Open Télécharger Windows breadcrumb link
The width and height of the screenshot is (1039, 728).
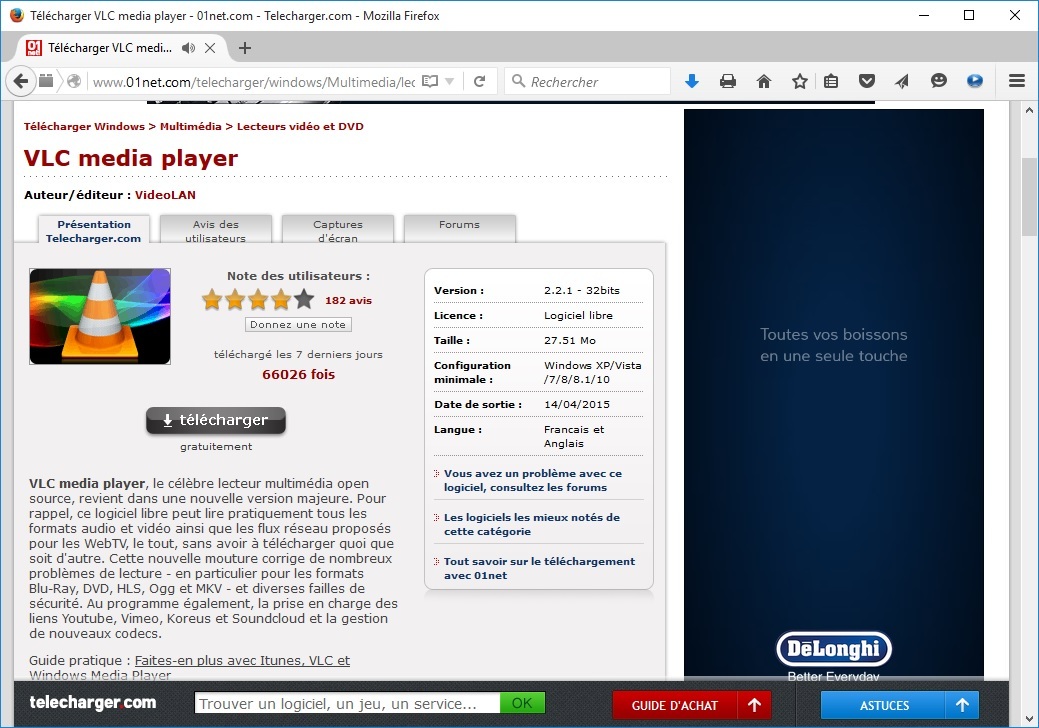click(84, 127)
